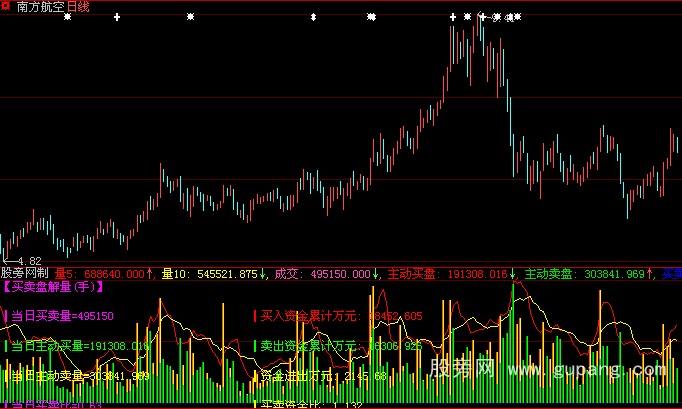Screen dimensions: 682x409
Task: Select the 主动卖盘: 303841.969 readout
Action: pyautogui.click(x=585, y=274)
